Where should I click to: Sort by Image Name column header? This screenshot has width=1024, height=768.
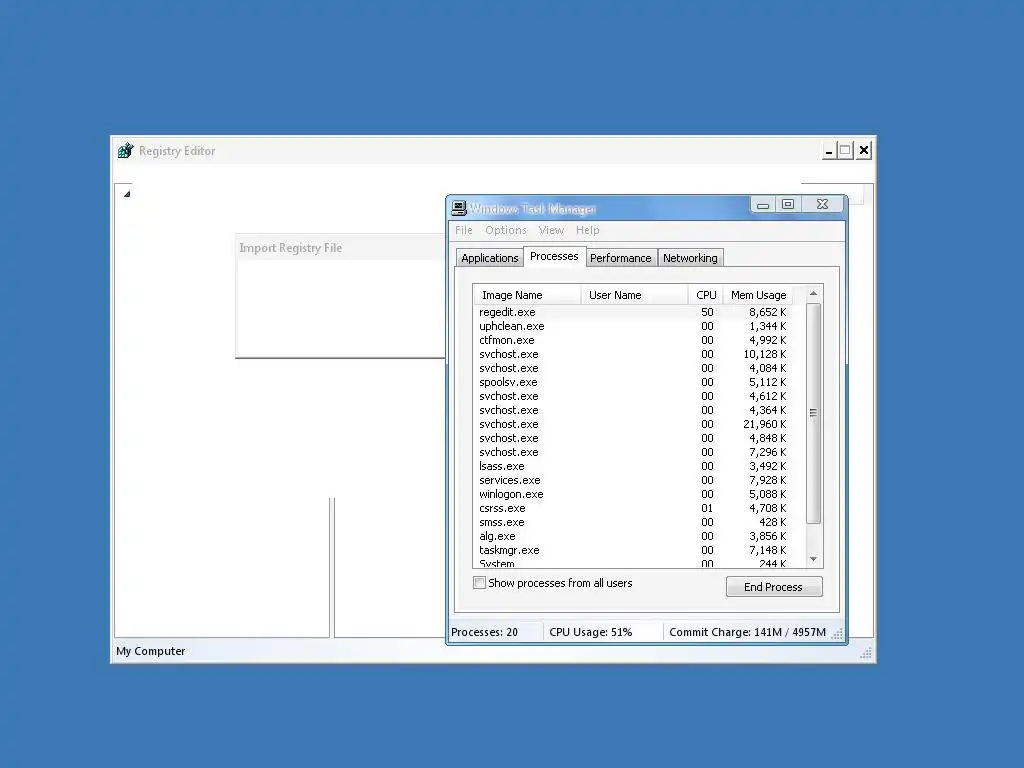coord(527,295)
